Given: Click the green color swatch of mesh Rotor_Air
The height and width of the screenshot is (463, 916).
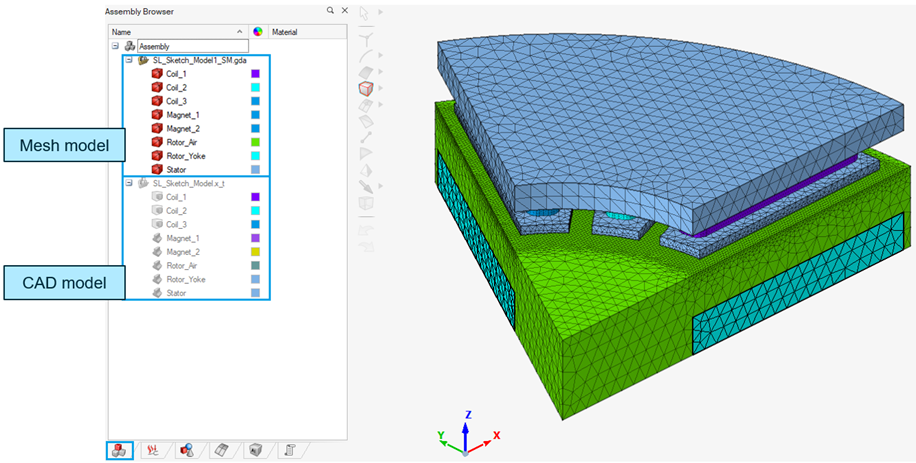Looking at the screenshot, I should point(255,143).
